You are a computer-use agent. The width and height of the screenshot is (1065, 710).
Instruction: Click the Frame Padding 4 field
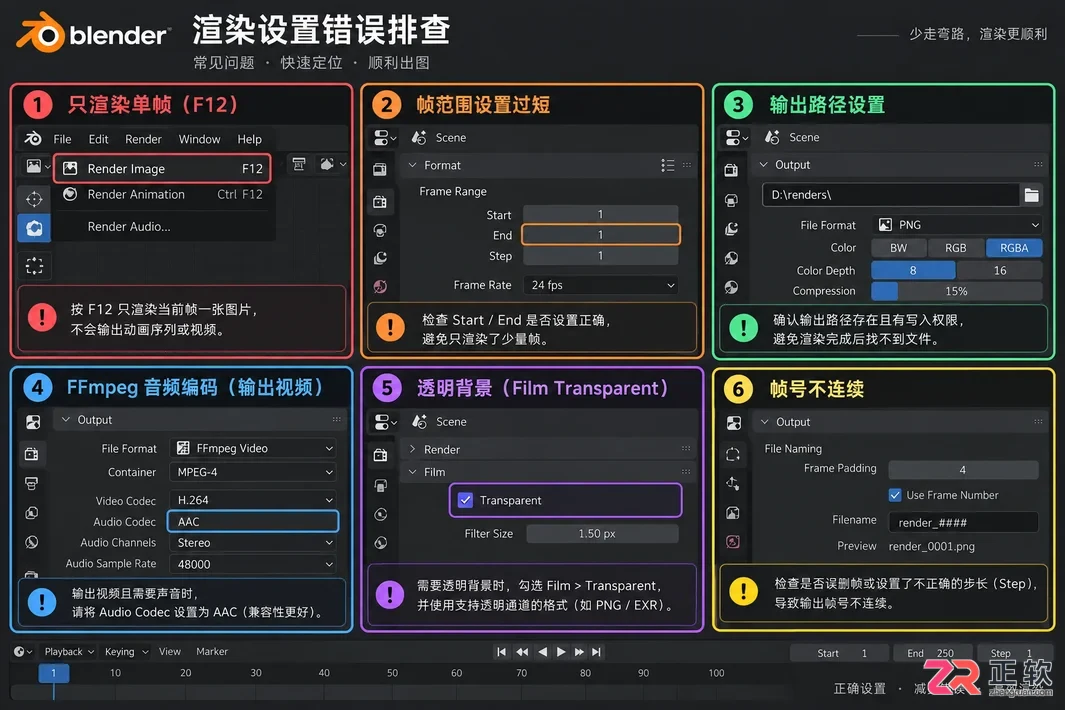963,469
